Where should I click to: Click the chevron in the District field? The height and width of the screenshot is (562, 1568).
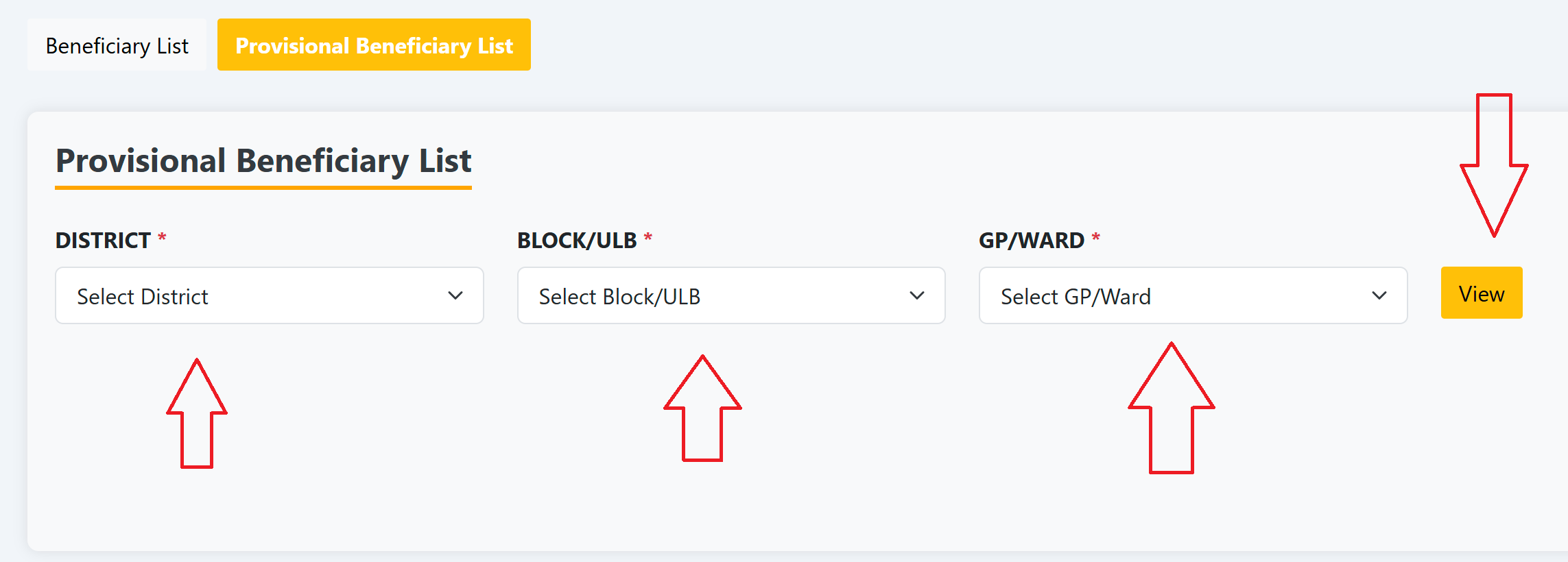tap(455, 295)
